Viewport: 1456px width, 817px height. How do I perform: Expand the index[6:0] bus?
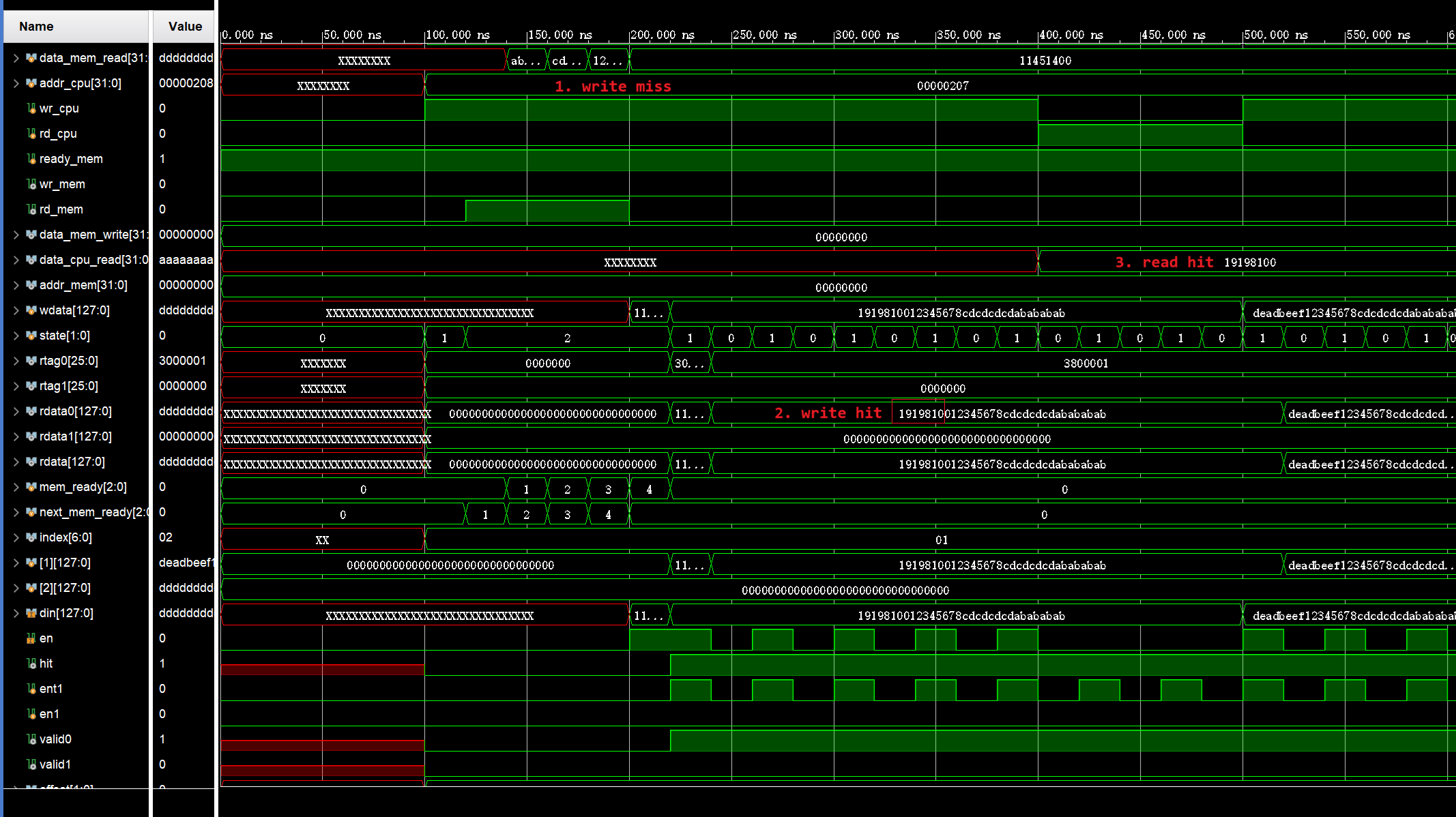16,537
